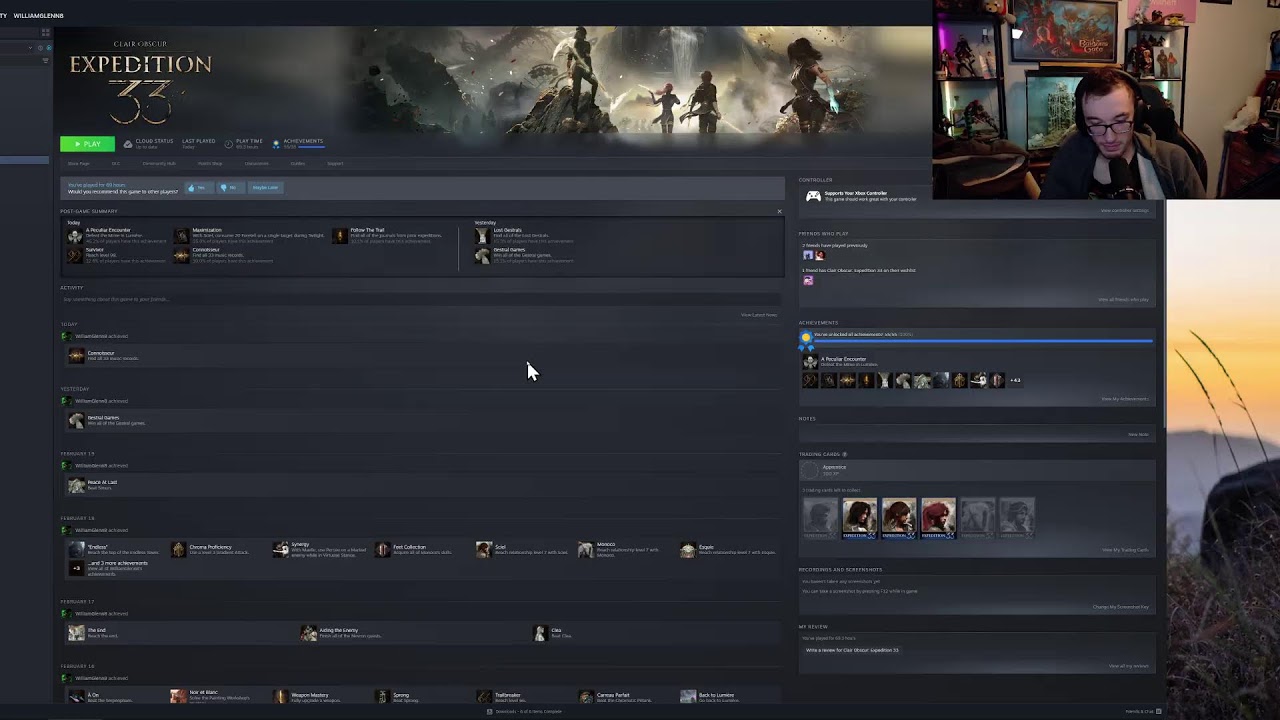Screen dimensions: 1280x720
Task: Click Gestral Games icon under Yesterday activity
Action: pyautogui.click(x=76, y=421)
